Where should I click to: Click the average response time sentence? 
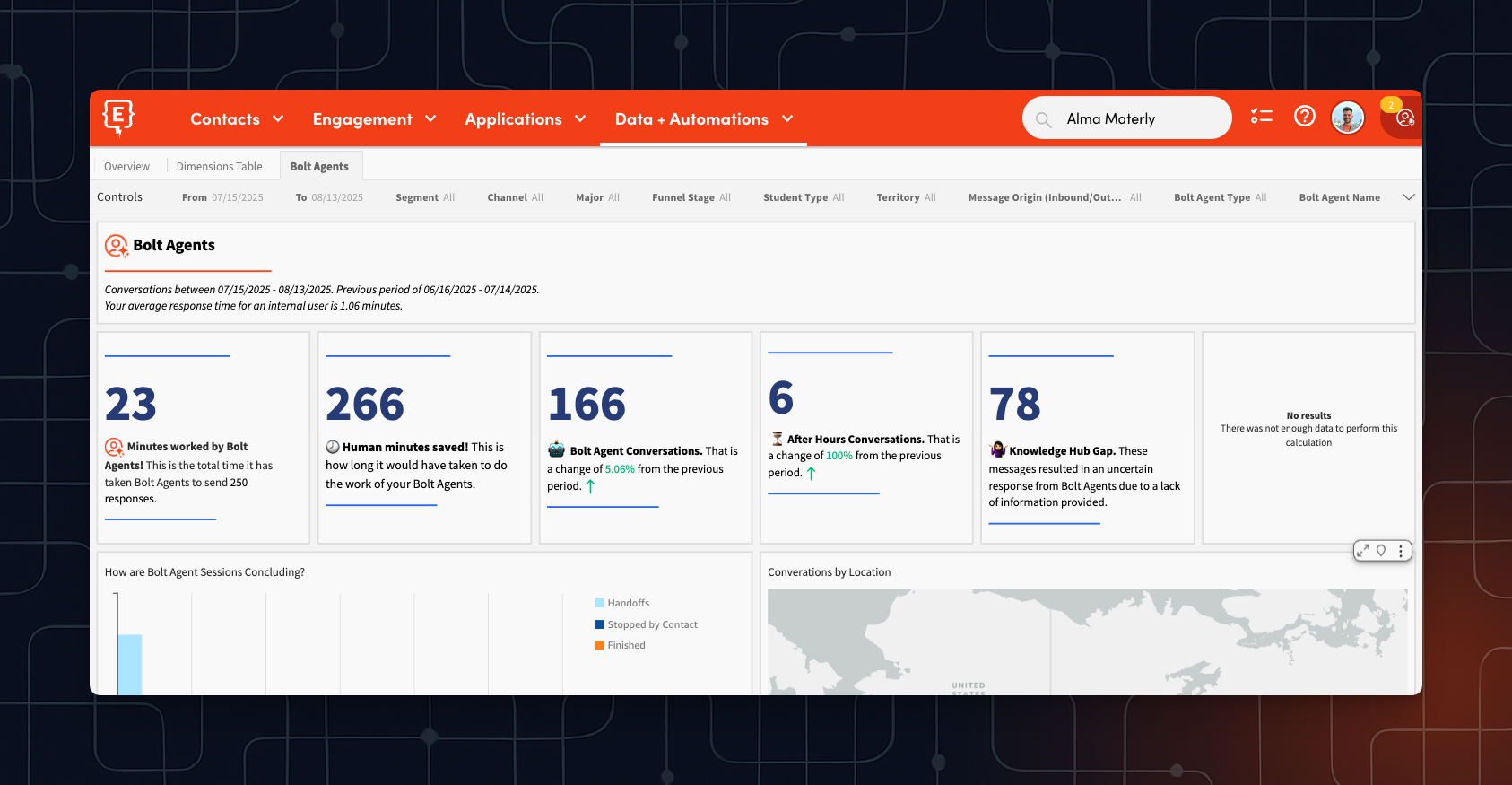coord(254,306)
